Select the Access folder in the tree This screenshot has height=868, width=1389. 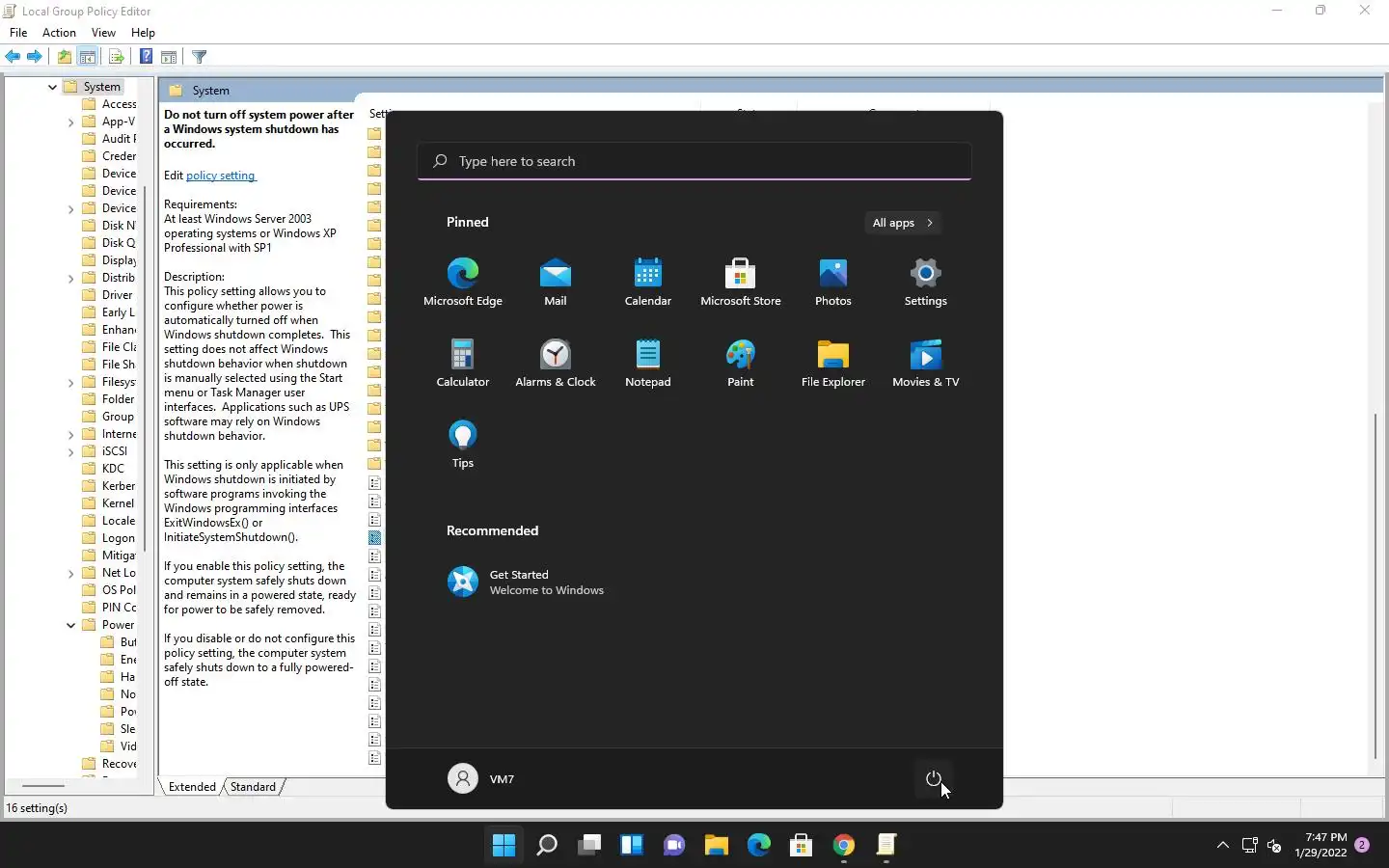tap(109, 104)
